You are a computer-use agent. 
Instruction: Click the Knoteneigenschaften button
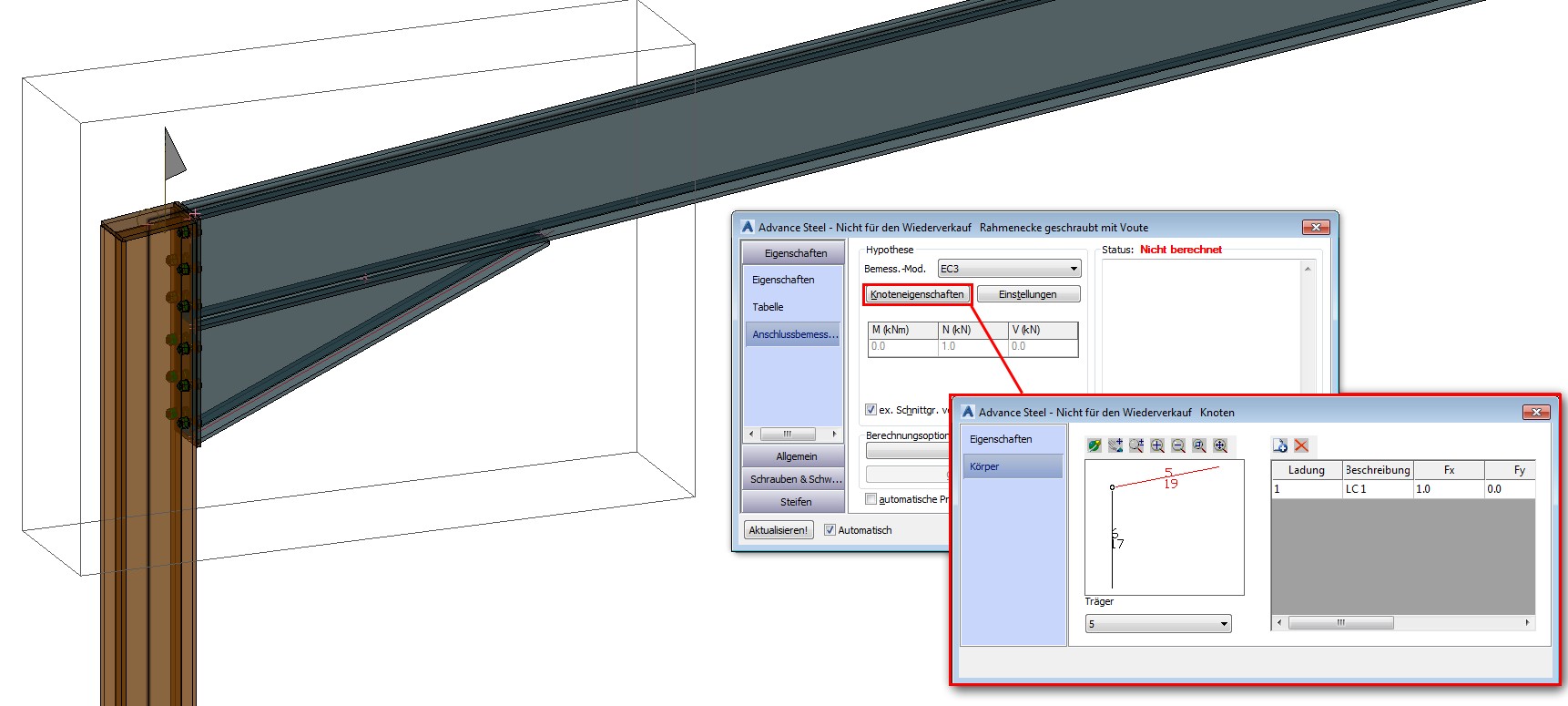(x=917, y=294)
